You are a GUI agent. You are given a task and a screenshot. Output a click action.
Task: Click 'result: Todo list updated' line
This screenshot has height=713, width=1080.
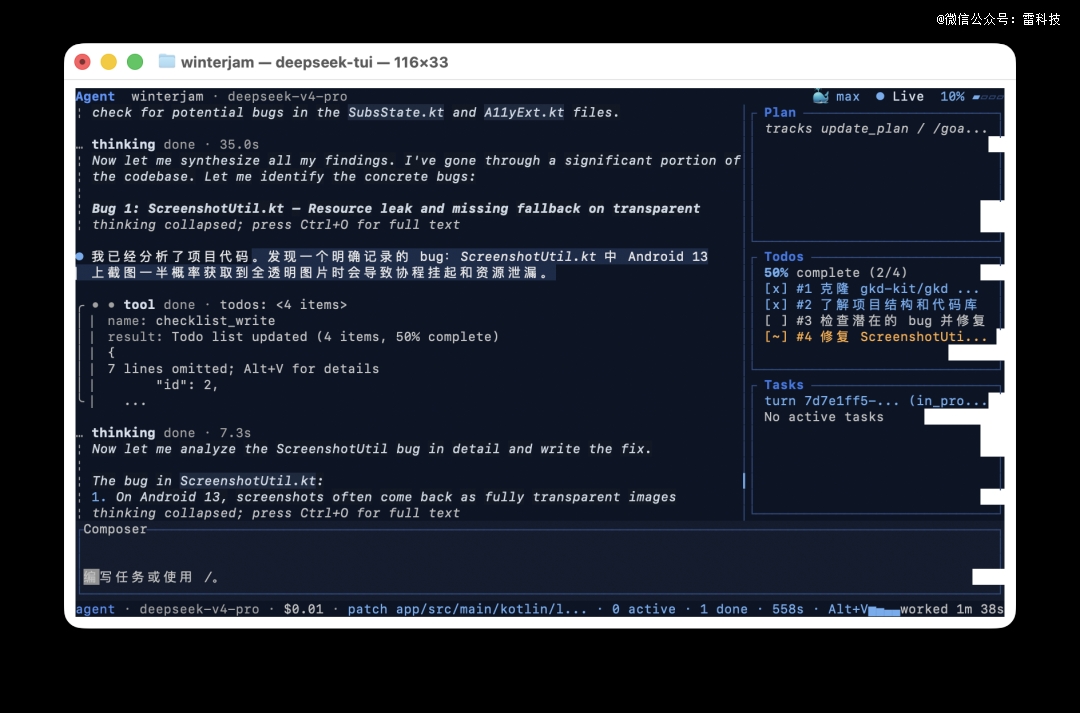point(303,337)
